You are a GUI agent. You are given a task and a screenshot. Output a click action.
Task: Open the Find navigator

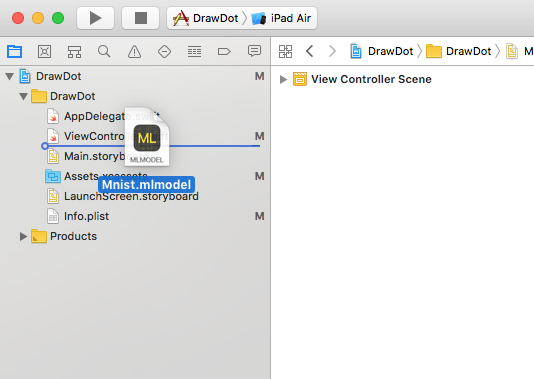pos(104,52)
